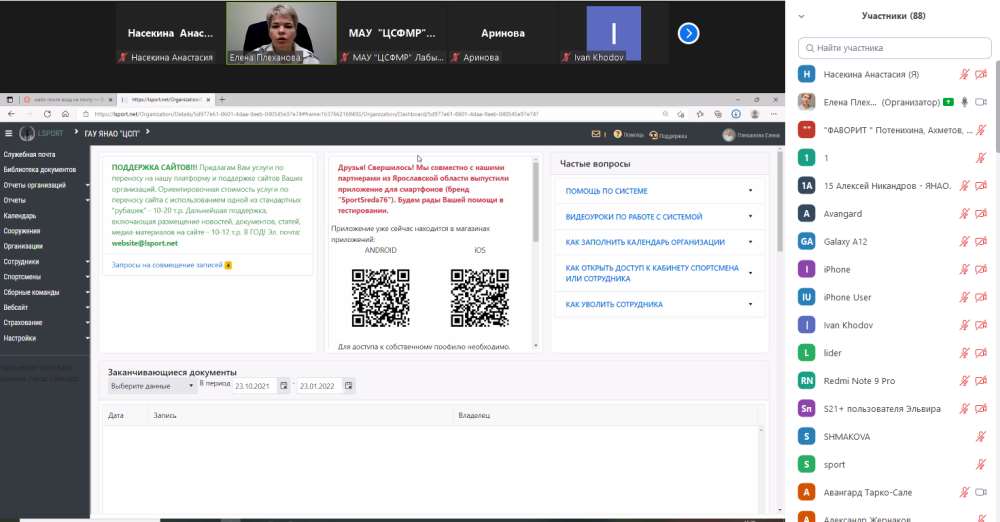Click the browser home icon
The image size is (1000, 522).
click(x=65, y=114)
